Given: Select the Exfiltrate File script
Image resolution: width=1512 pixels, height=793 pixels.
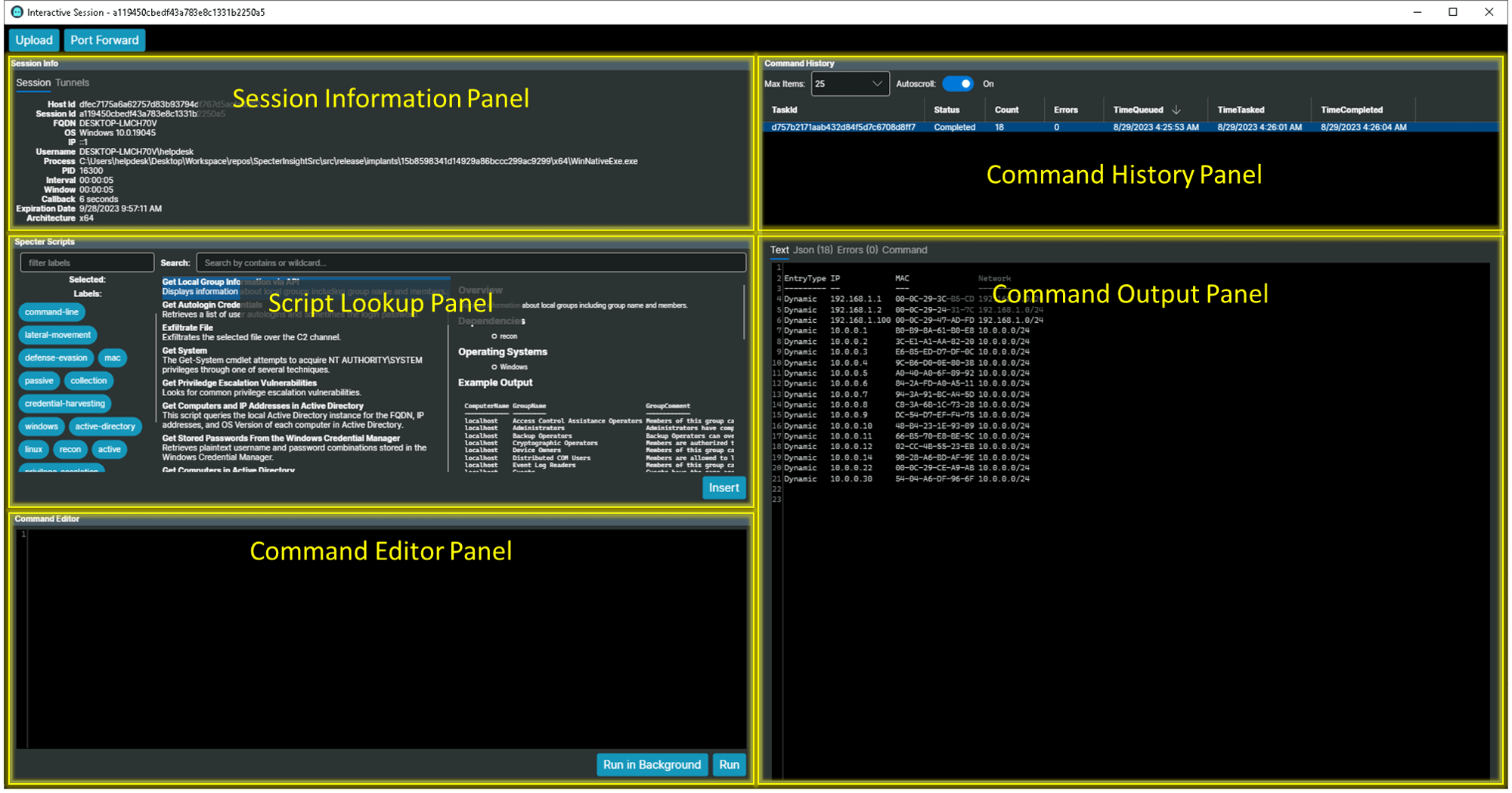Looking at the screenshot, I should point(305,333).
